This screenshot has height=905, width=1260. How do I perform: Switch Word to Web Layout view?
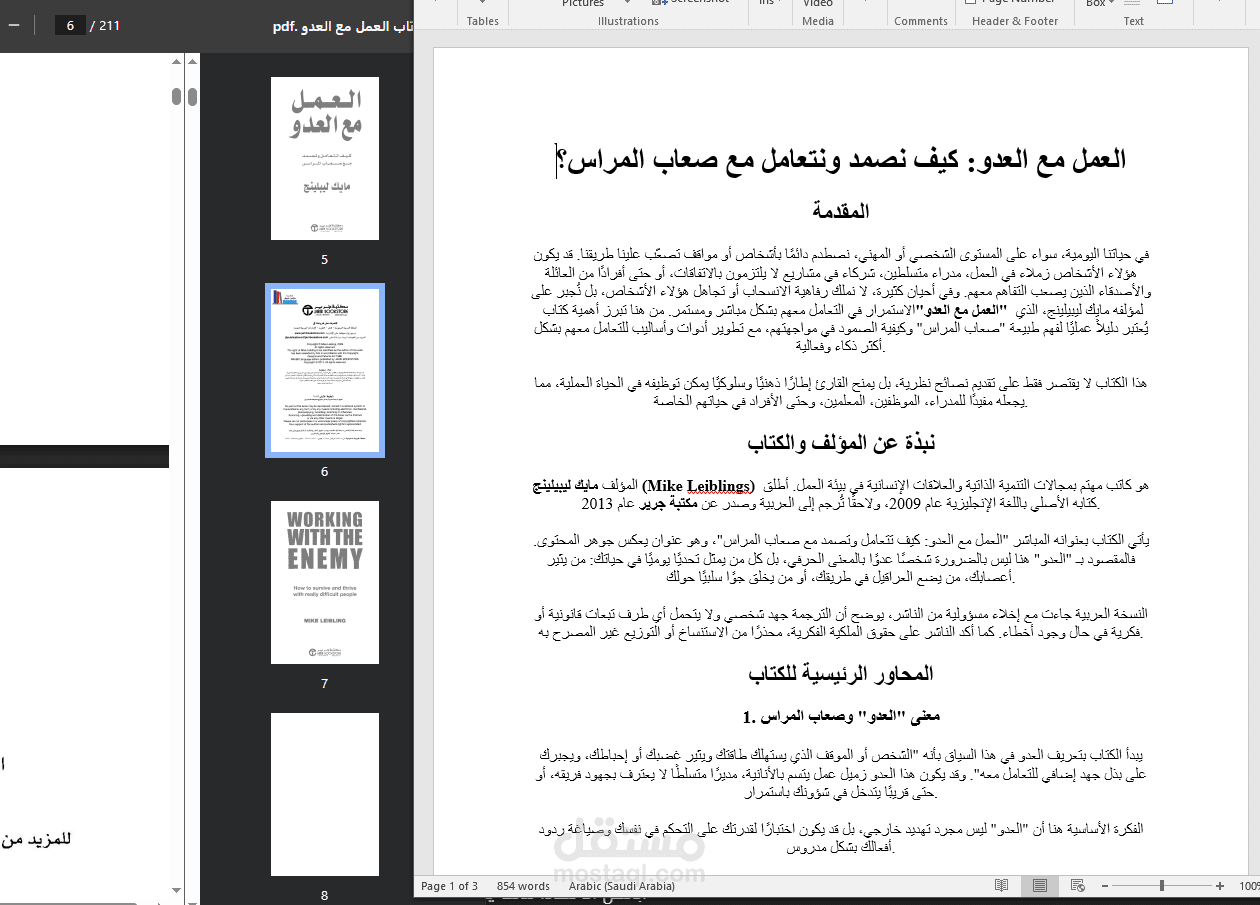click(1077, 886)
